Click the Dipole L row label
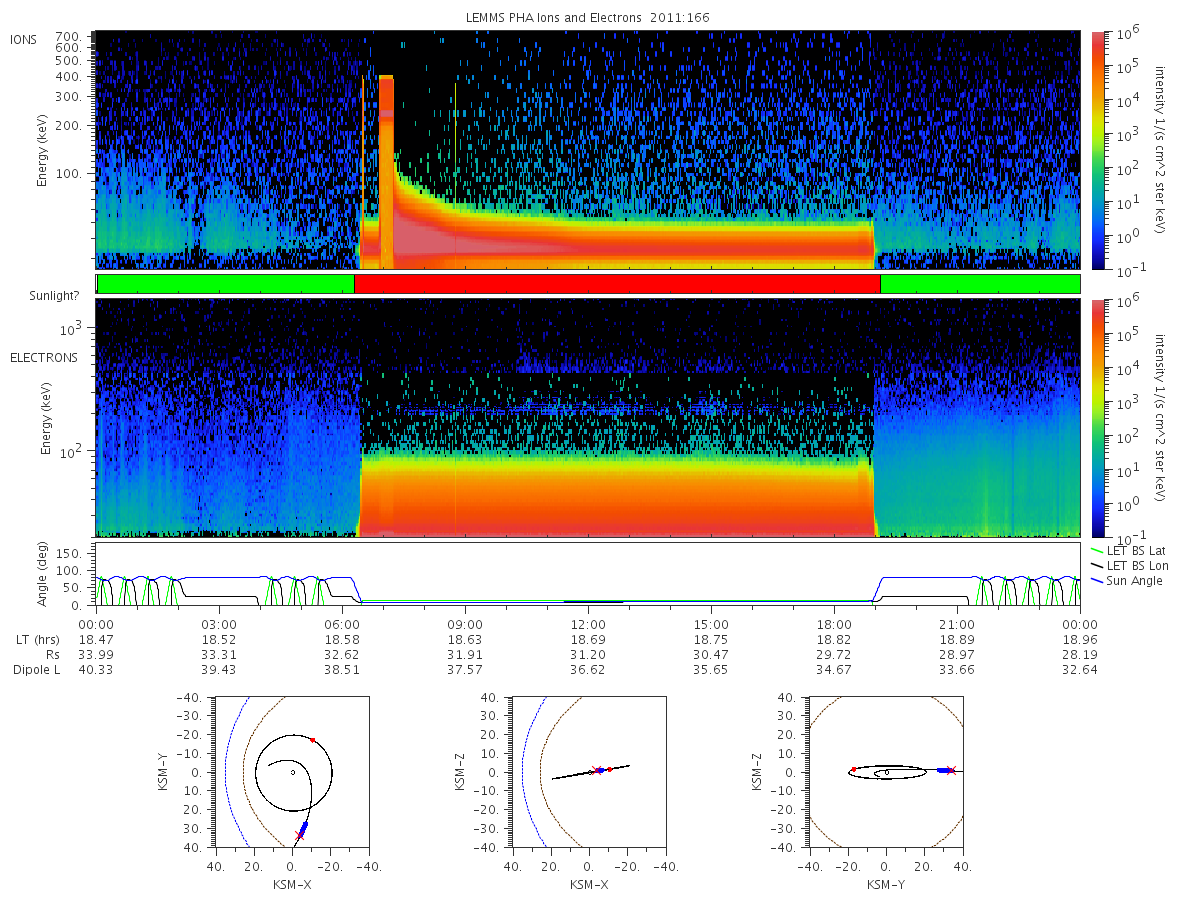The width and height of the screenshot is (1200, 900). click(36, 669)
